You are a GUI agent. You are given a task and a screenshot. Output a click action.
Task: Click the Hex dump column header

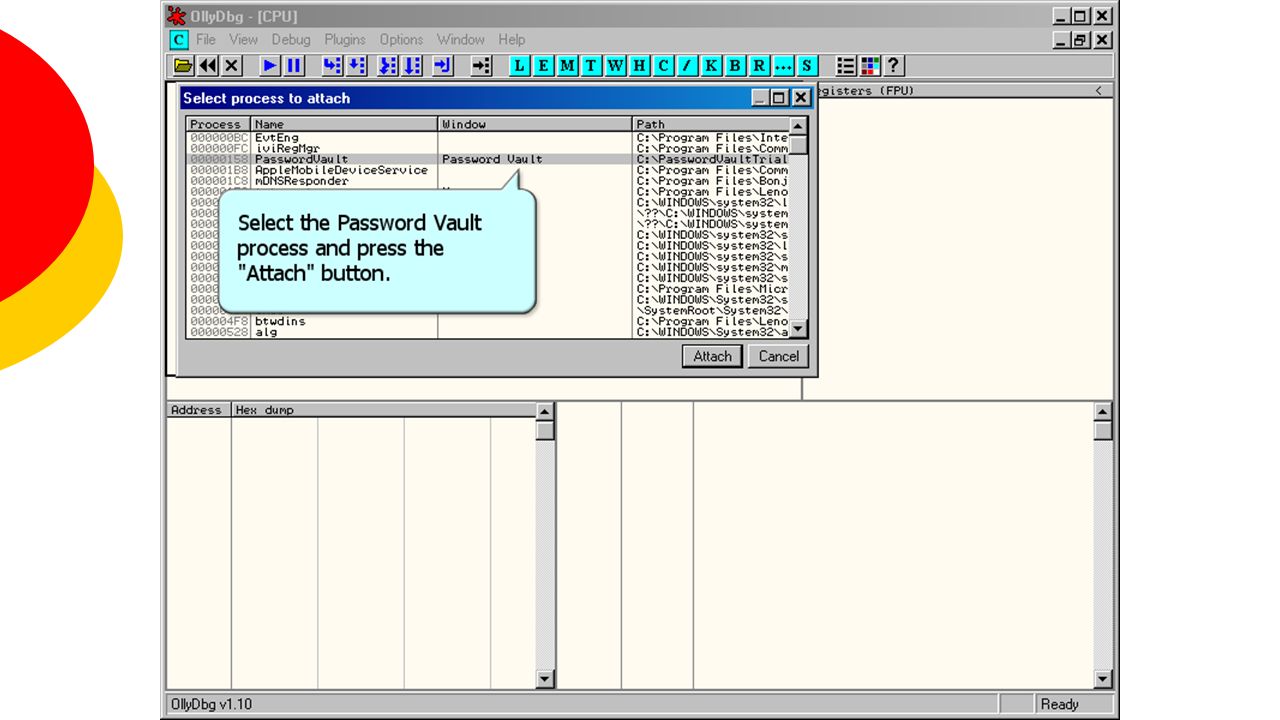pyautogui.click(x=383, y=410)
